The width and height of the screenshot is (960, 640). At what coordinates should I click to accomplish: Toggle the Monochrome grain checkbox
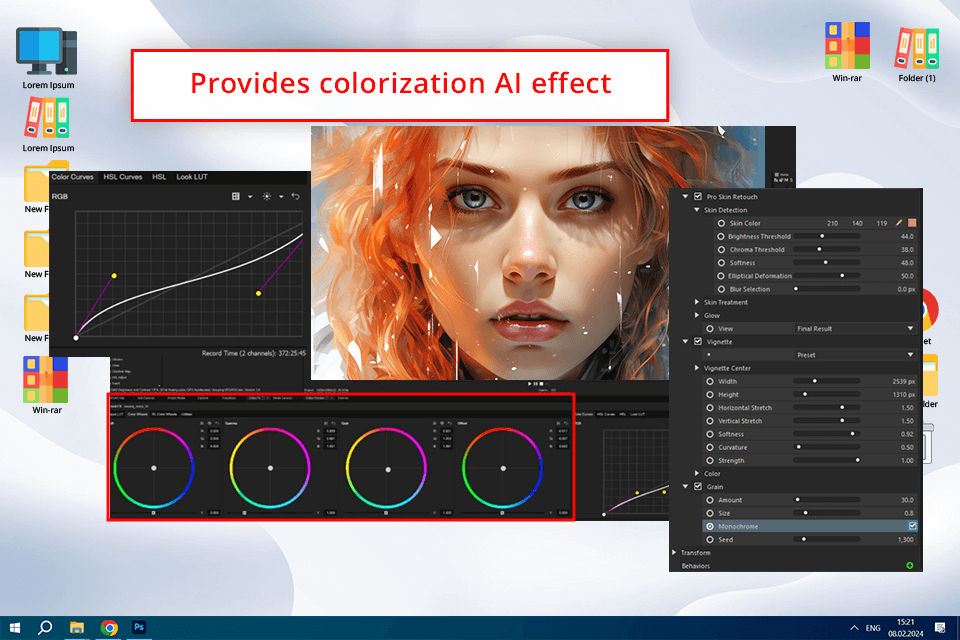(x=912, y=526)
